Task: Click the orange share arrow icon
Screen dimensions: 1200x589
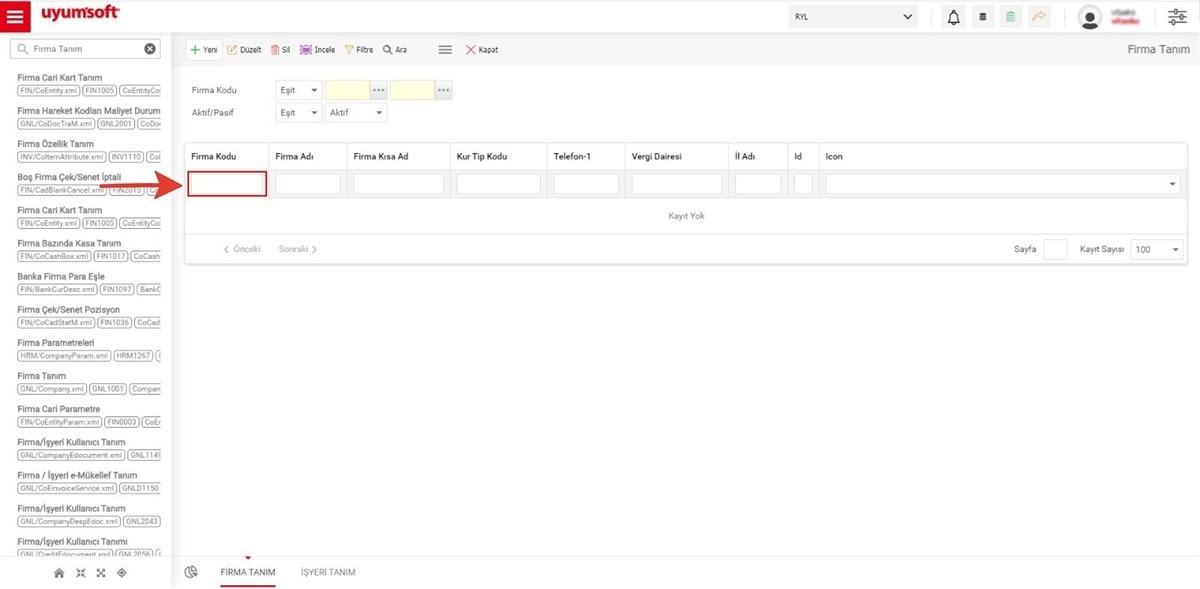Action: click(1039, 17)
